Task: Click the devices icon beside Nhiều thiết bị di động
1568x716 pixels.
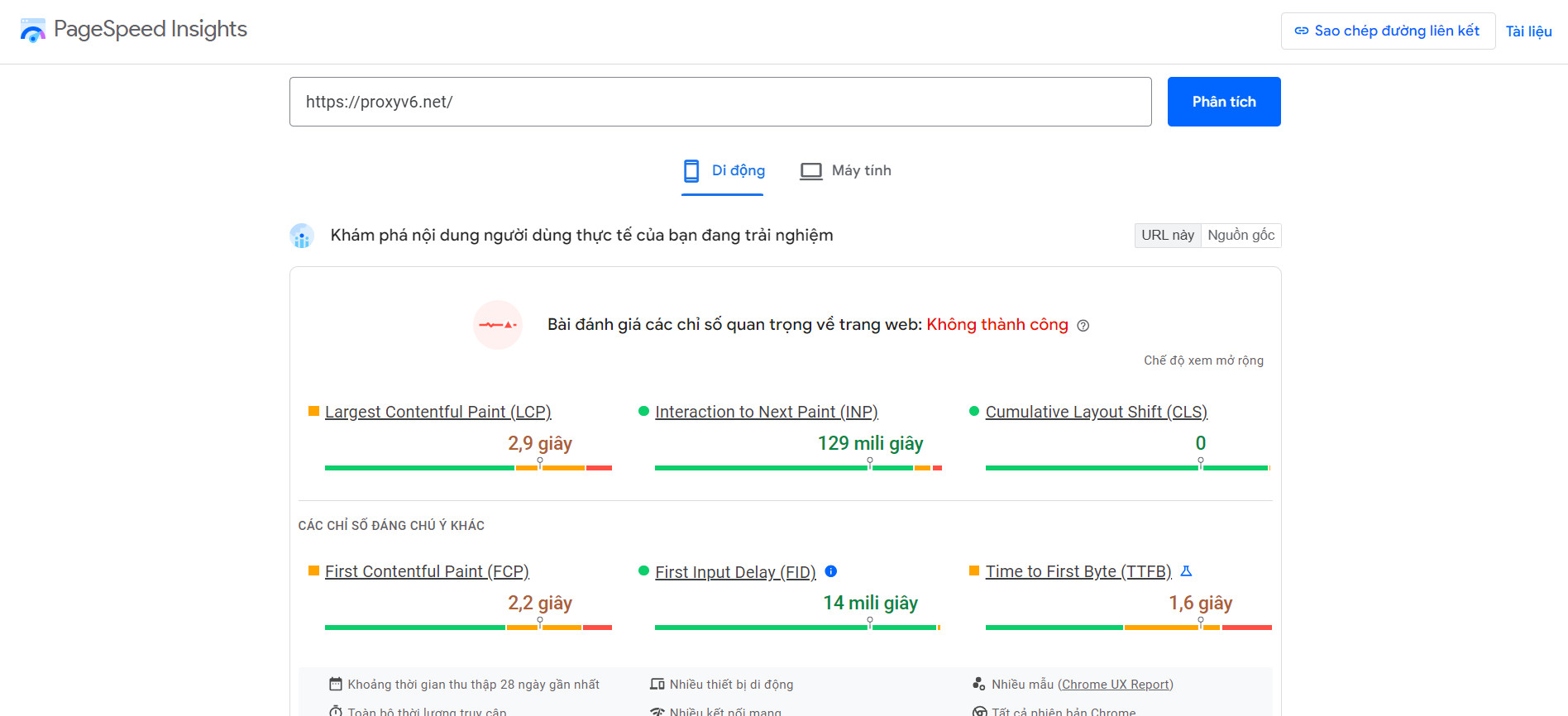Action: pyautogui.click(x=657, y=684)
